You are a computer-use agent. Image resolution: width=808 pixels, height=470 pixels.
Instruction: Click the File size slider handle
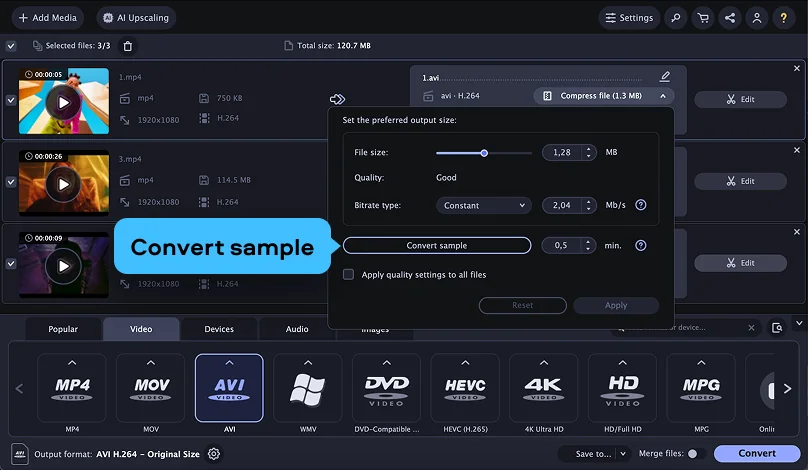[484, 153]
